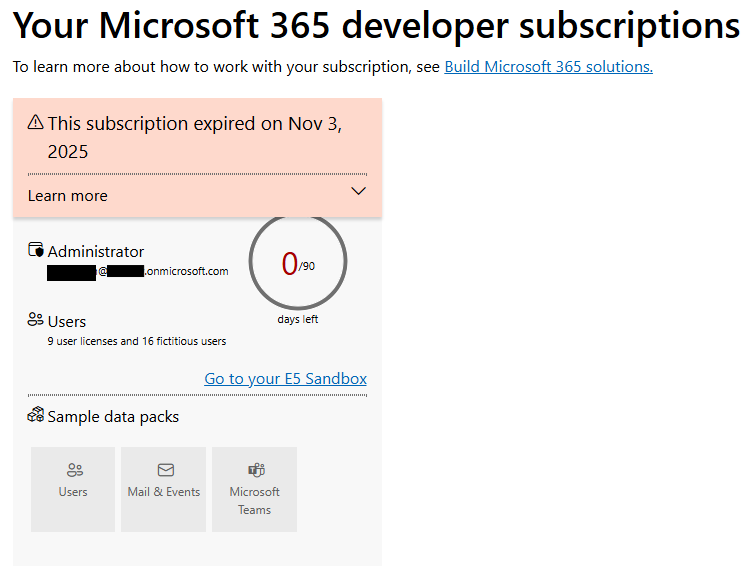This screenshot has height=566, width=750.
Task: Select the Users sample data pack tile
Action: [73, 489]
